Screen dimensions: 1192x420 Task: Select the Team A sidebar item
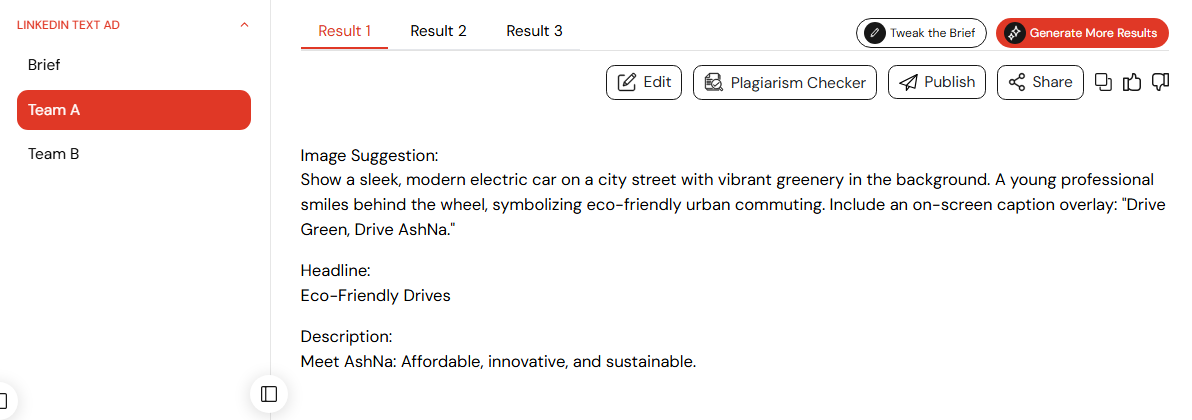point(134,110)
